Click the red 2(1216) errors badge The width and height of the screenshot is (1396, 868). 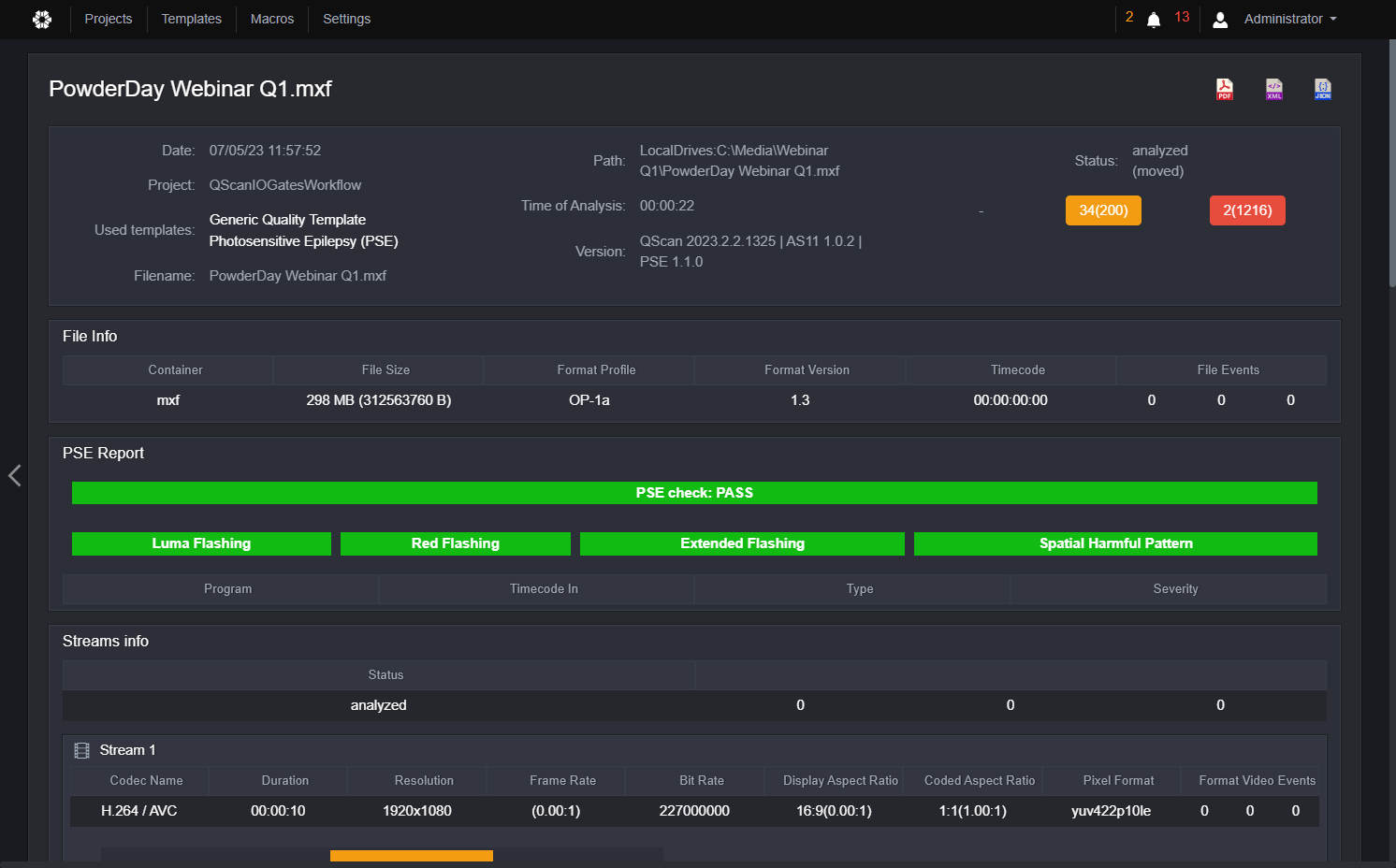pos(1247,210)
